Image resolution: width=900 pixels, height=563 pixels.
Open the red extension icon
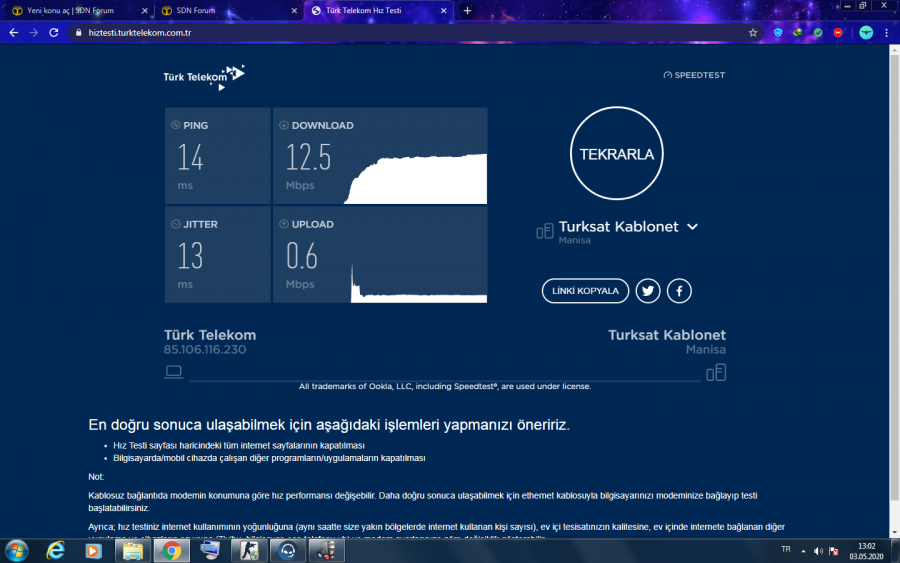tap(838, 33)
